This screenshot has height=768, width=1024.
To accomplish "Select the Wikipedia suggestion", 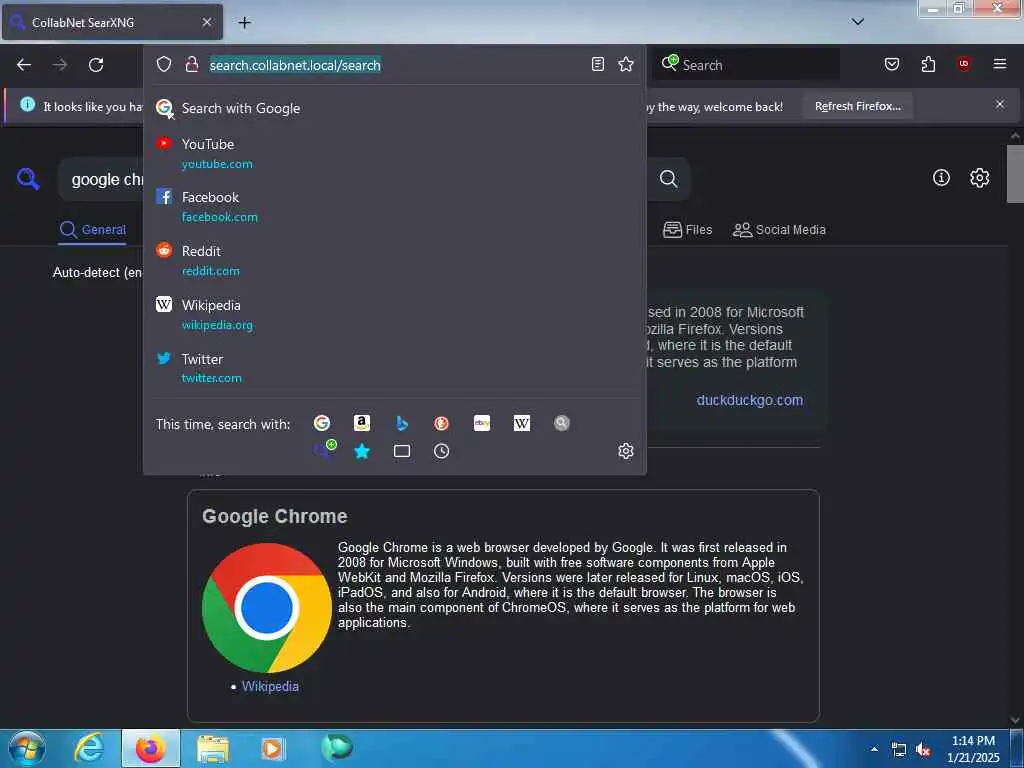I will click(x=394, y=315).
